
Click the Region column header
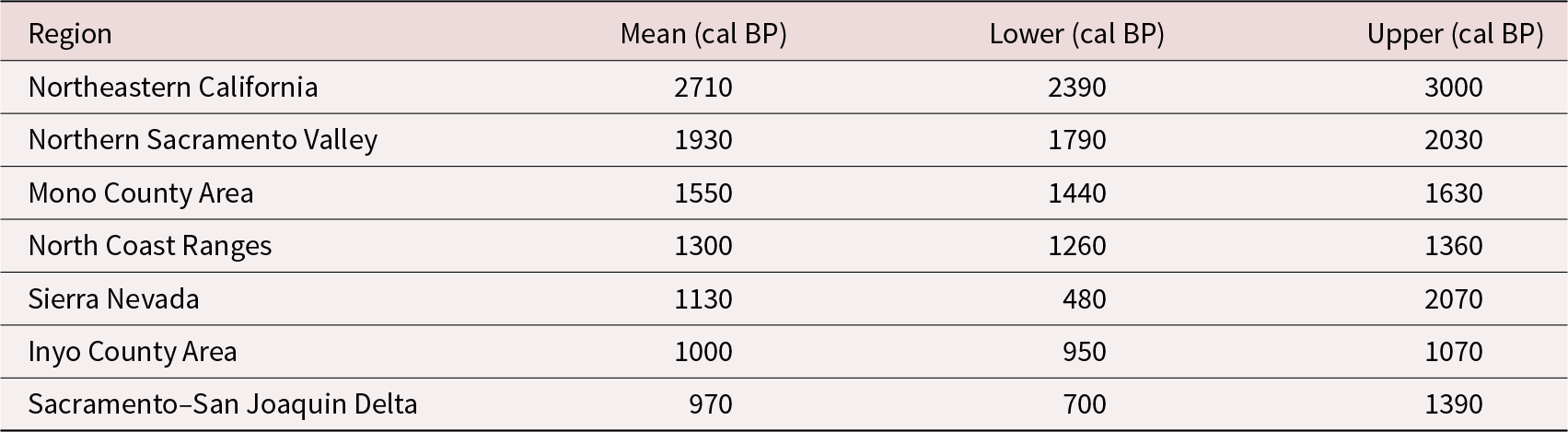point(70,34)
